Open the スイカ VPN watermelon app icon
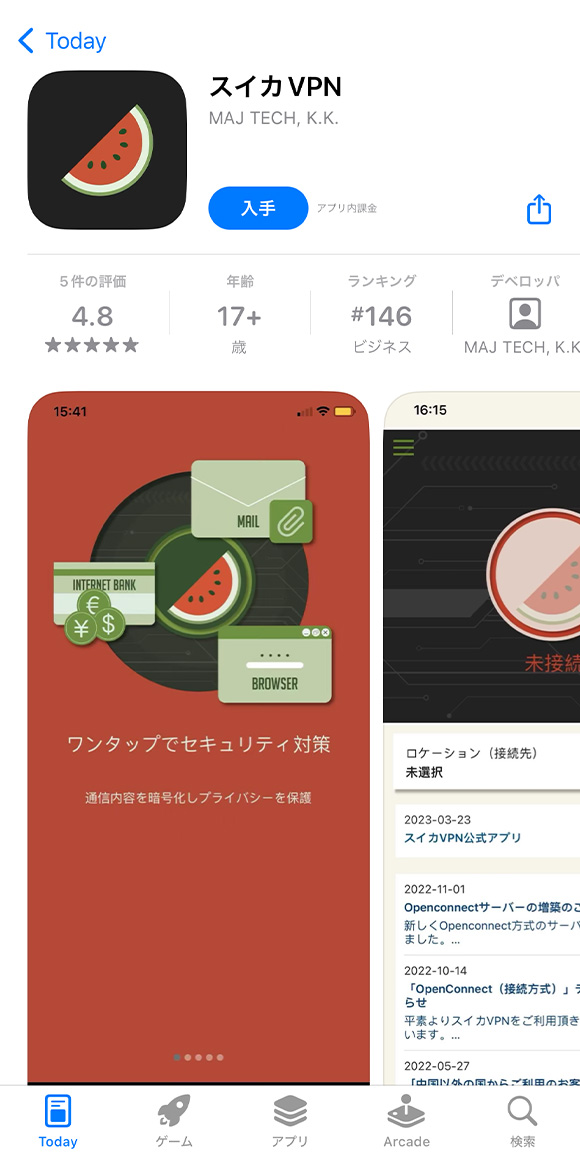 point(107,150)
